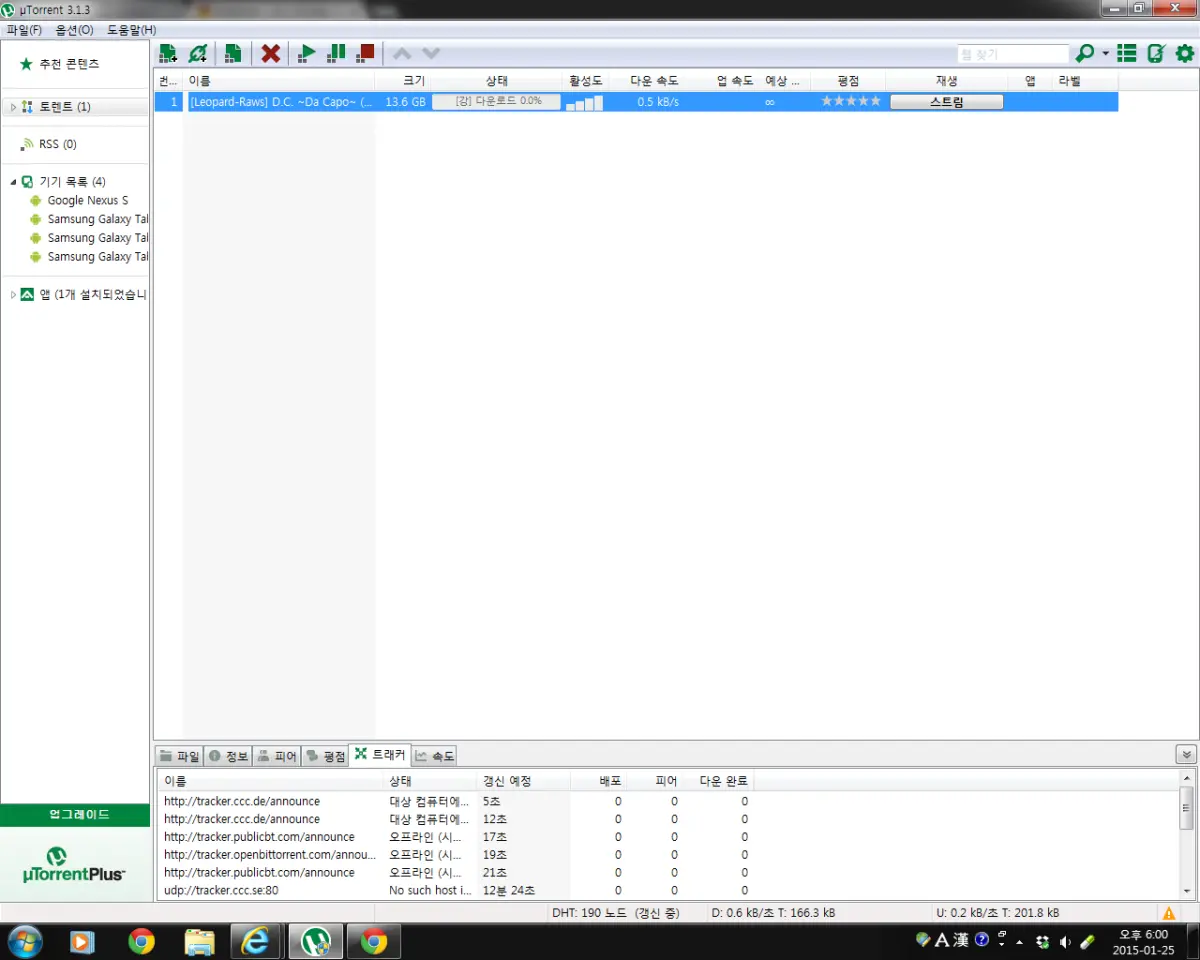Click the download progress bar 0.0%

click(x=497, y=101)
